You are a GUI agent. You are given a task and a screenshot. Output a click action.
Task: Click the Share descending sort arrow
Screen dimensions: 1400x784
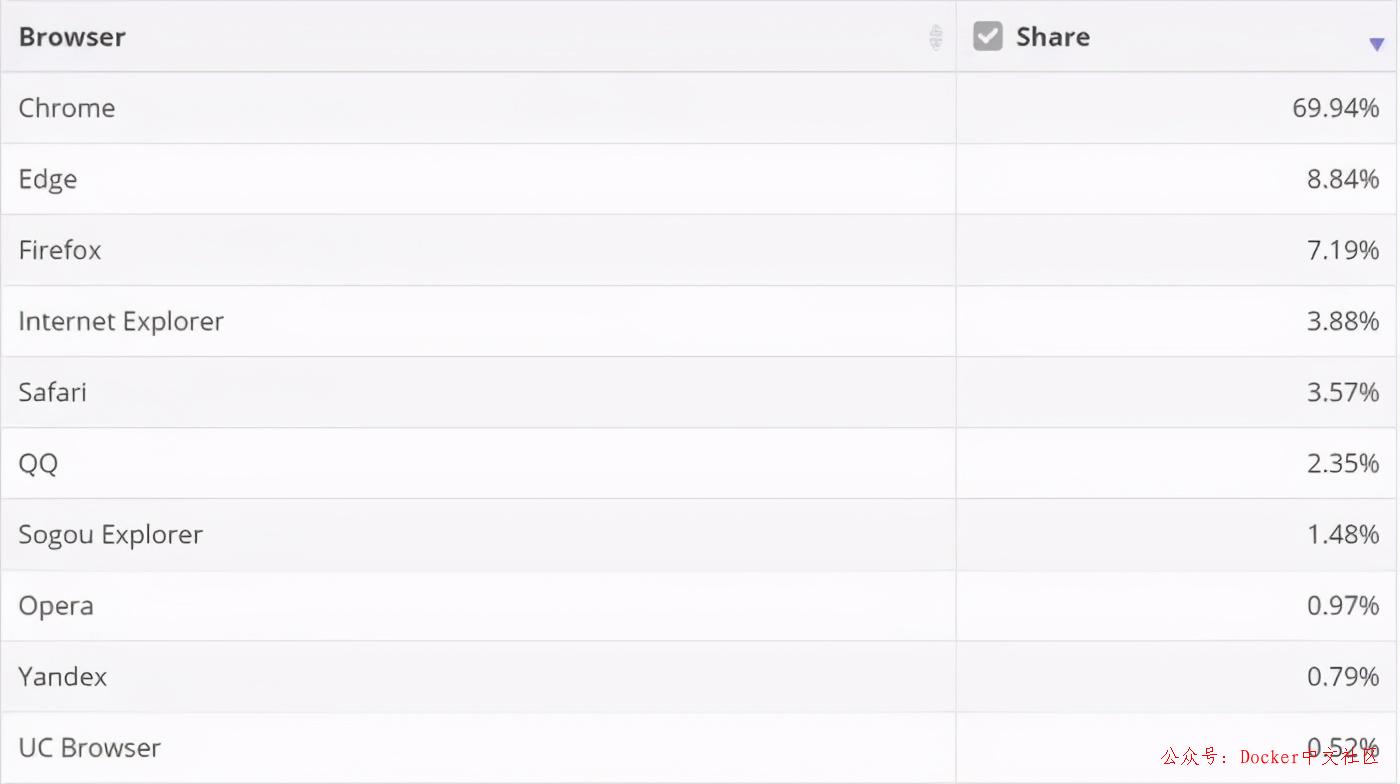pos(1376,44)
